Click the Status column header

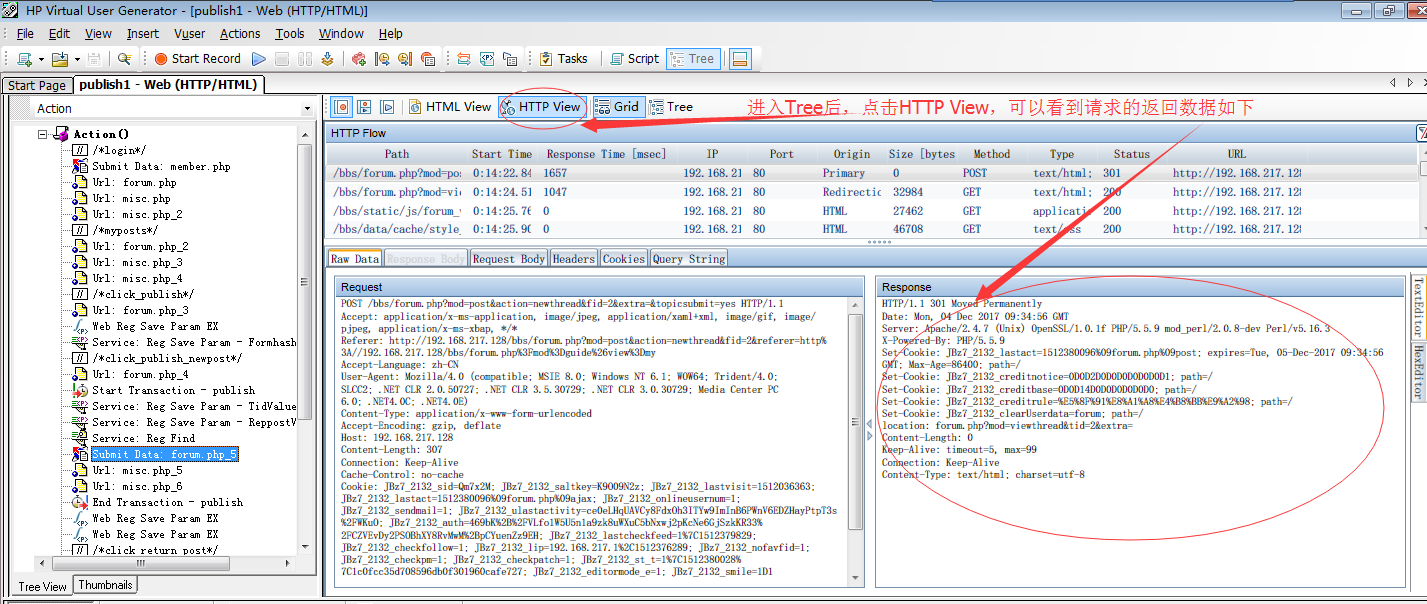click(x=1132, y=154)
